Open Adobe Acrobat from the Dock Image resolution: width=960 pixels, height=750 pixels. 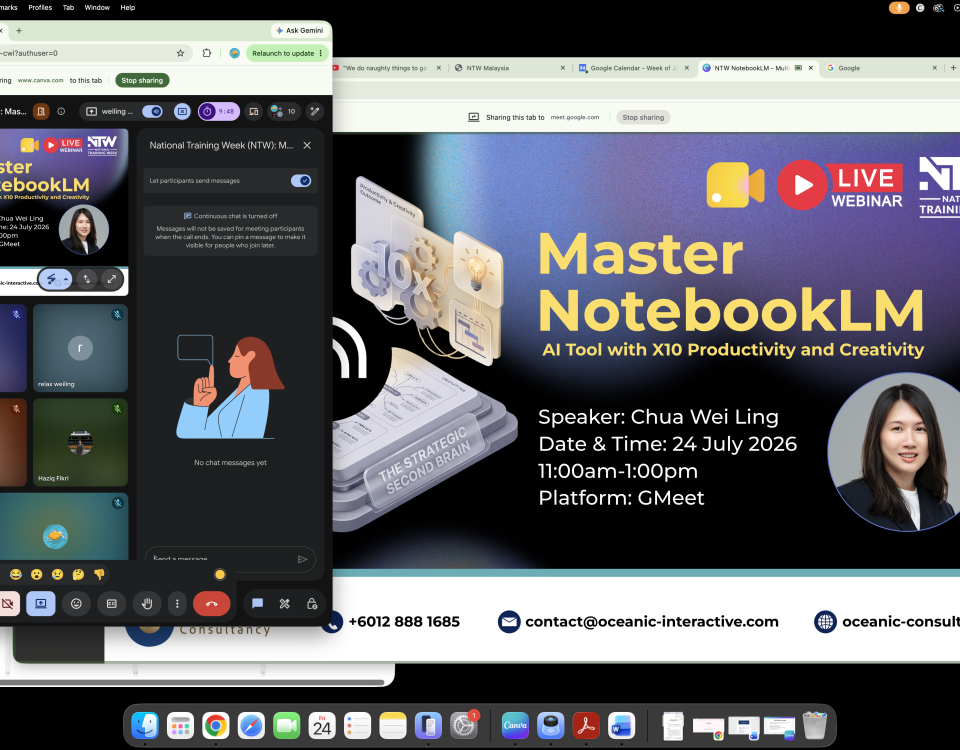(586, 726)
